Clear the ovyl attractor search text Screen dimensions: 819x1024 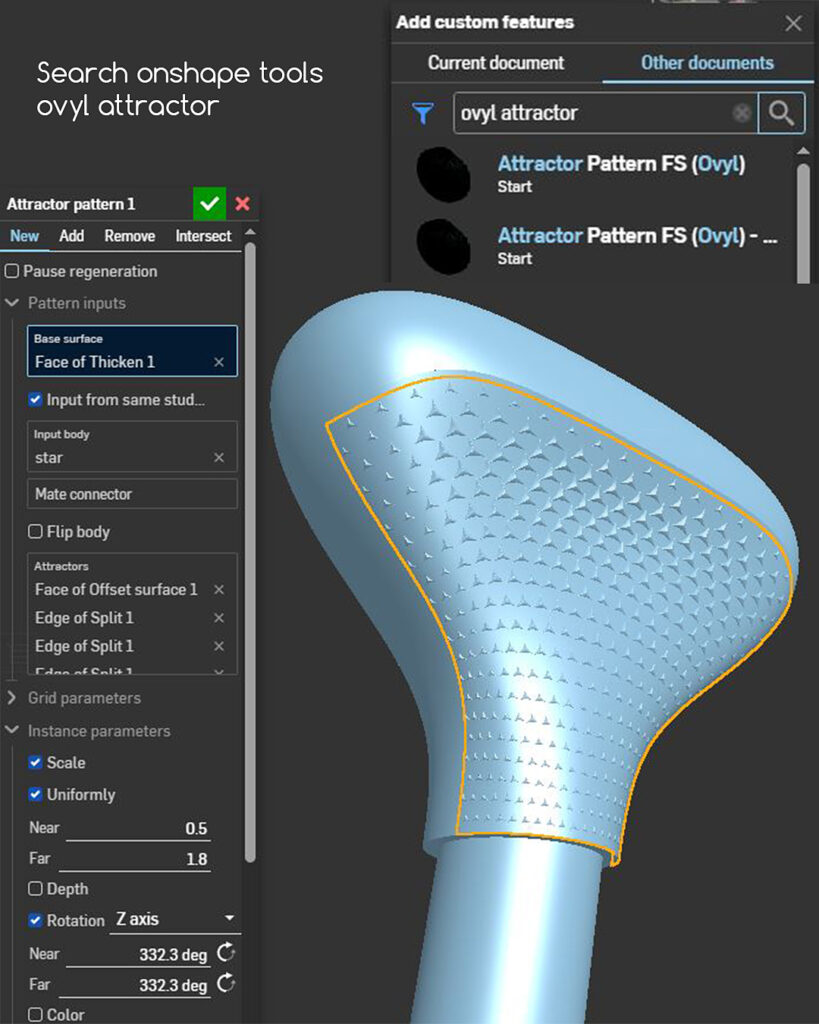click(x=741, y=114)
